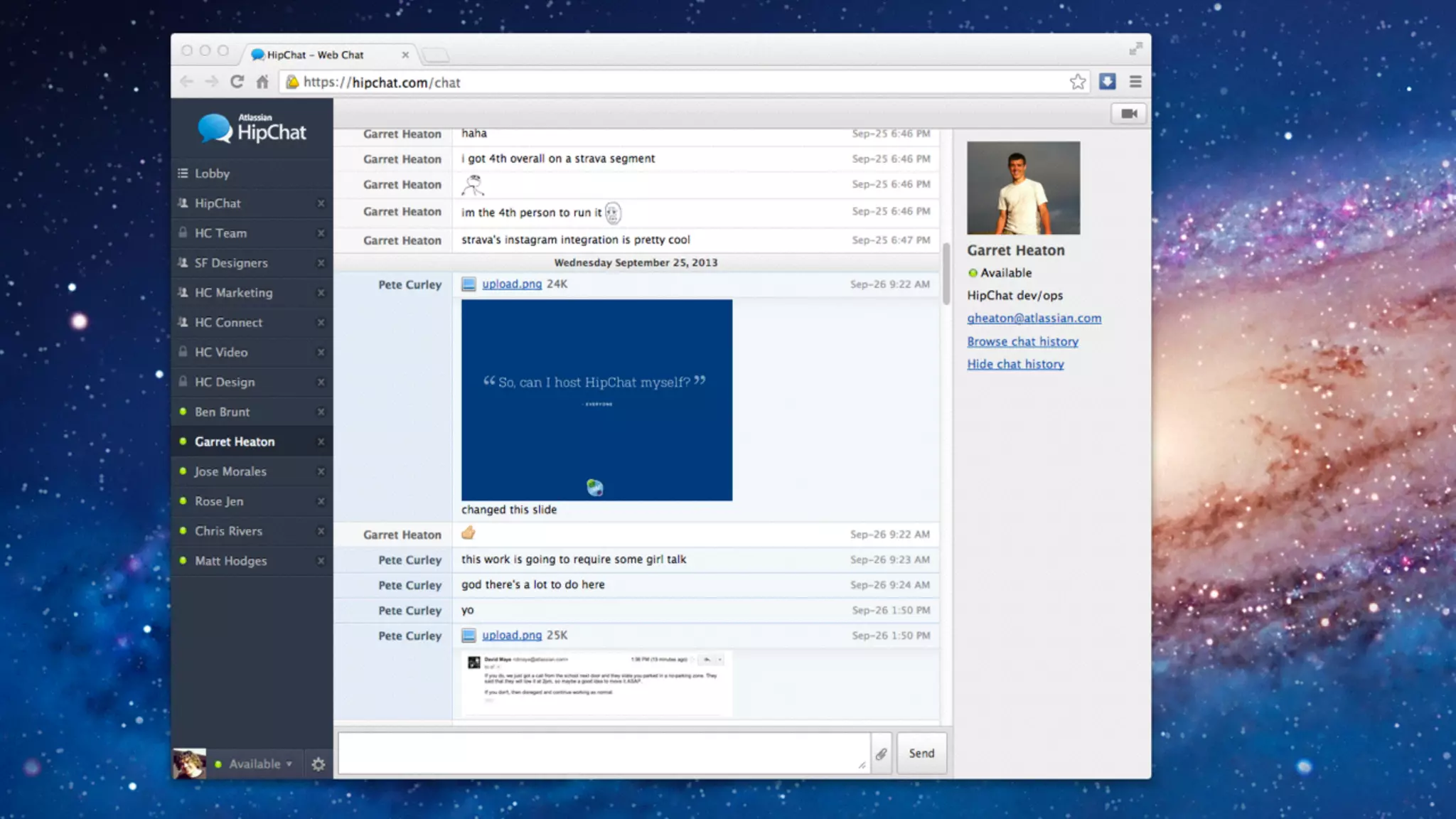The image size is (1456, 819).
Task: Click the paperclip attach file icon
Action: pos(881,754)
